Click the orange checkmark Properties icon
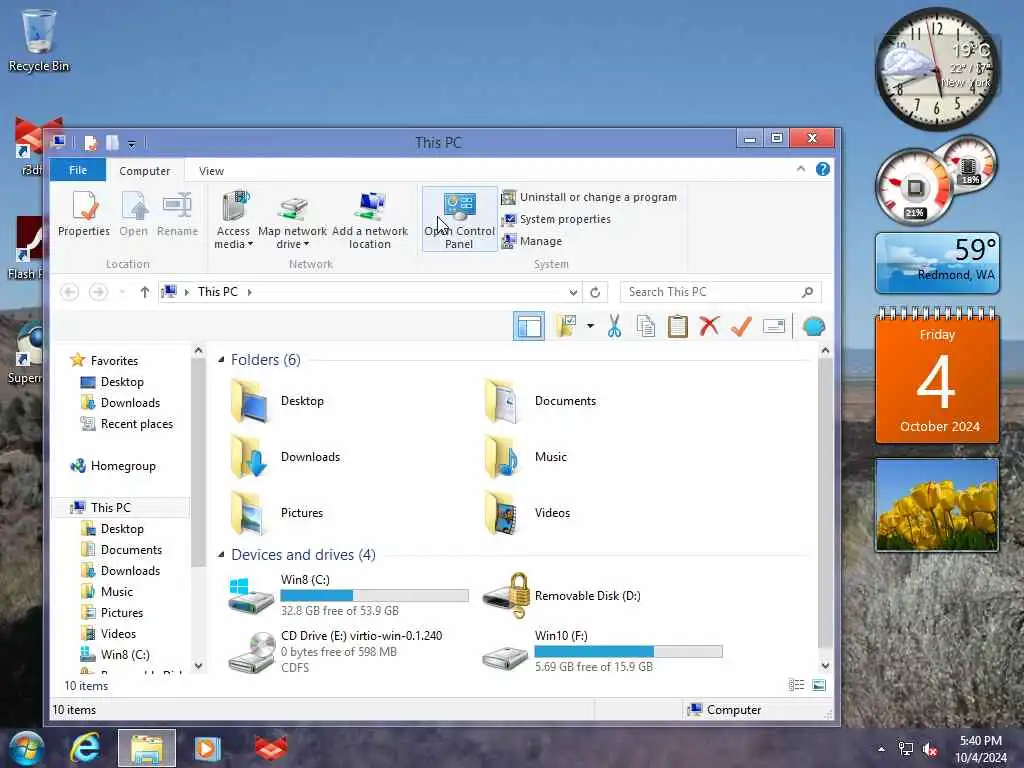 click(741, 326)
